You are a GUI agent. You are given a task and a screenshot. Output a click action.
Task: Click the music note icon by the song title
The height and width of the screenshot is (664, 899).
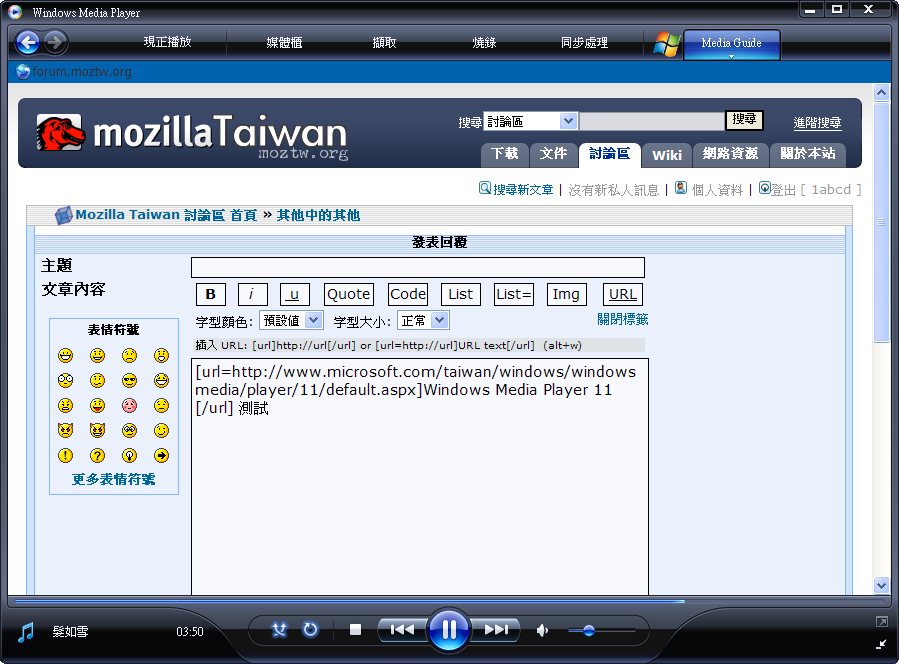[26, 632]
